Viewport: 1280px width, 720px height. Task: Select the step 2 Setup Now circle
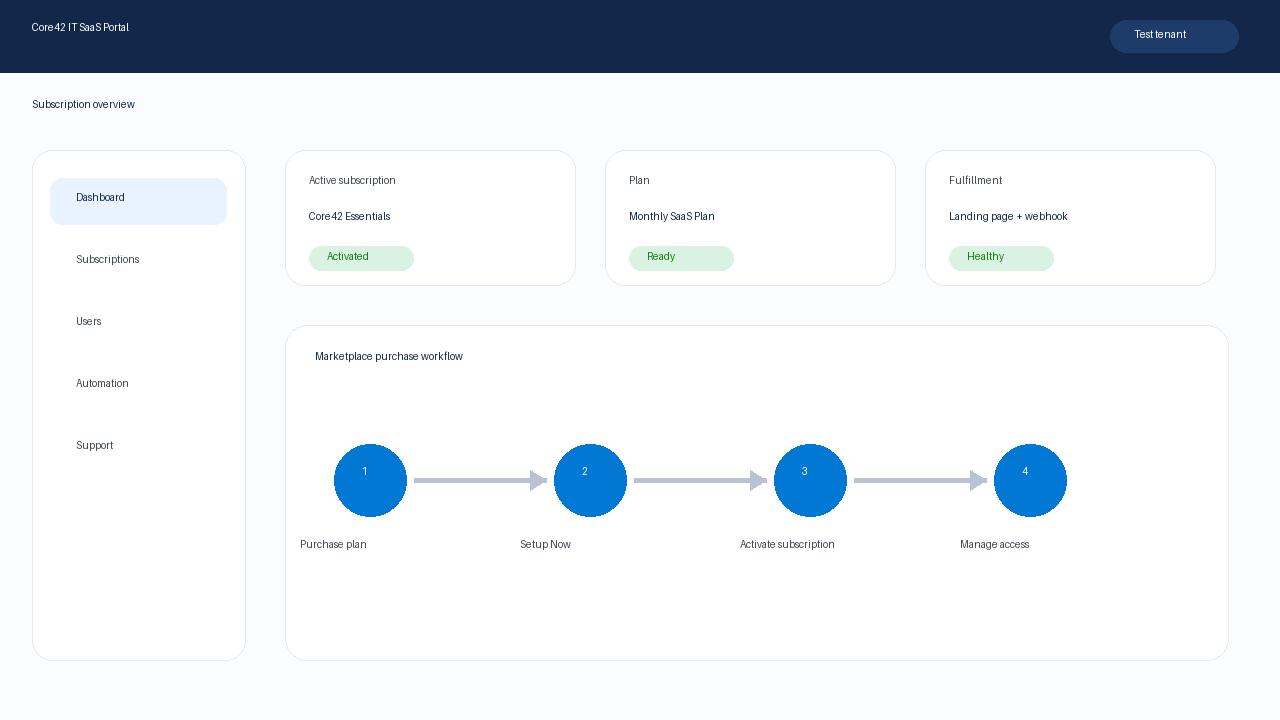[x=590, y=480]
